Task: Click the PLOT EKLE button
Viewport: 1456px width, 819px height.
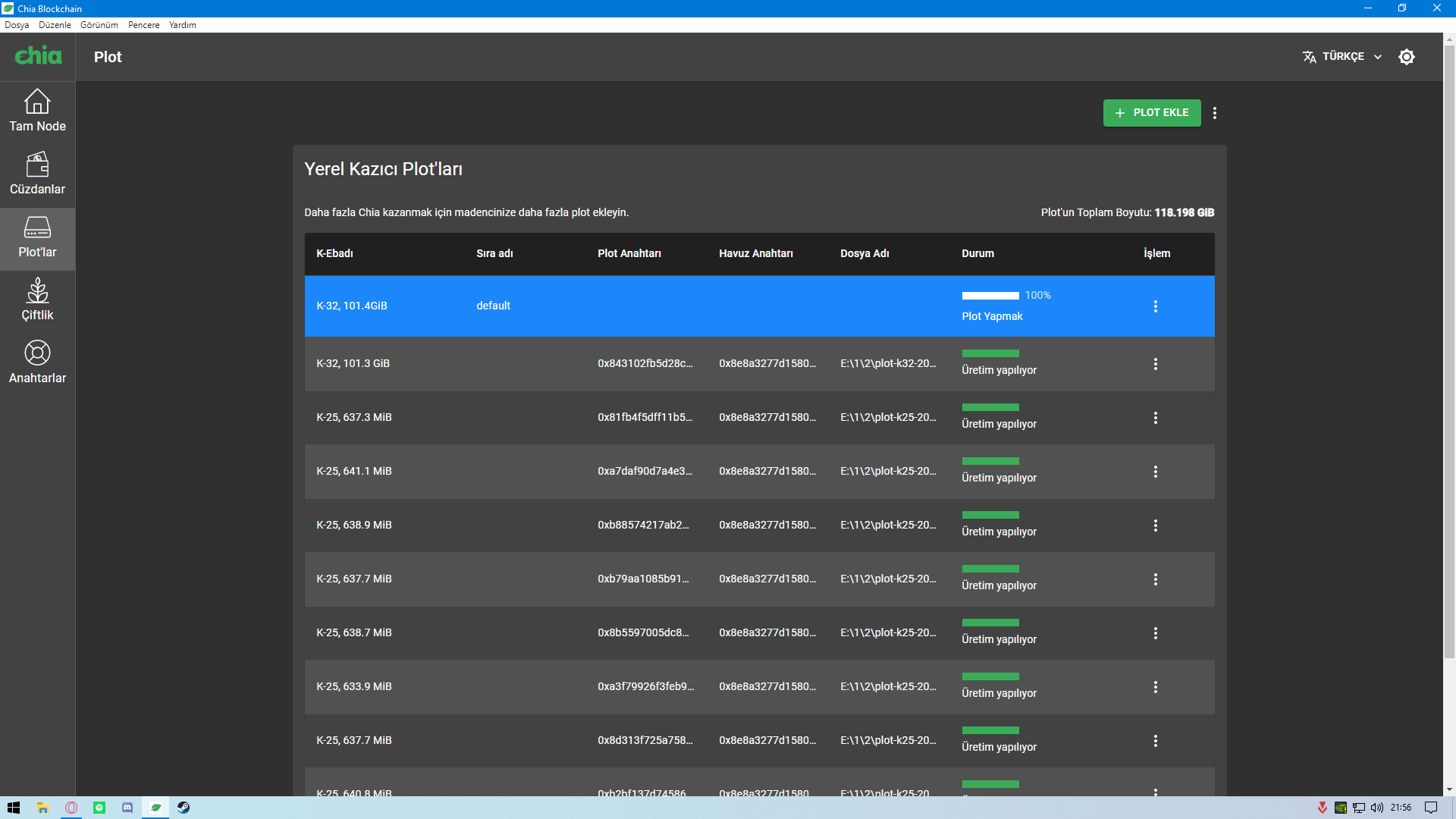Action: click(1151, 113)
